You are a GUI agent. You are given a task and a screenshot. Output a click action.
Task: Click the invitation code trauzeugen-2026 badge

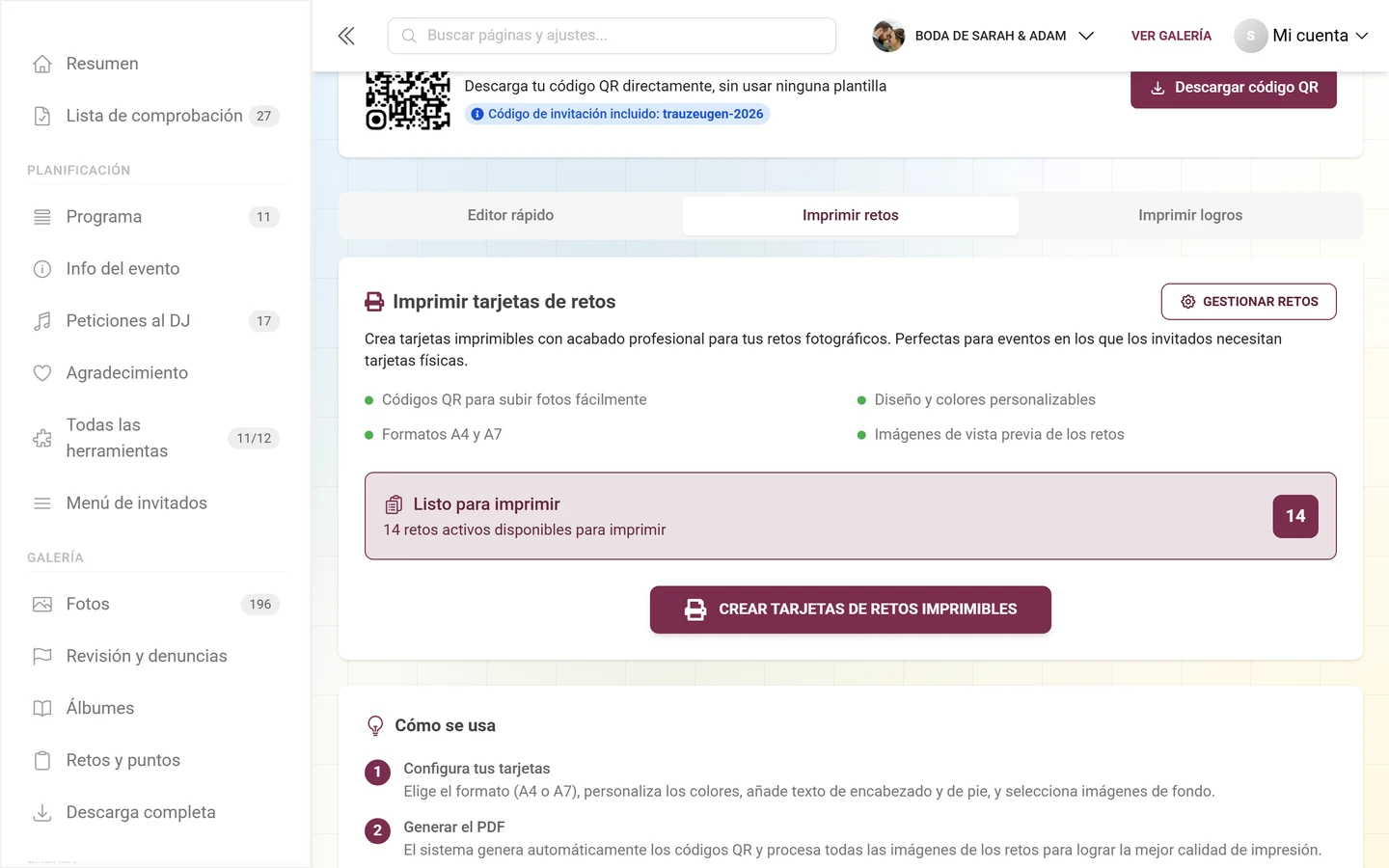(x=617, y=114)
